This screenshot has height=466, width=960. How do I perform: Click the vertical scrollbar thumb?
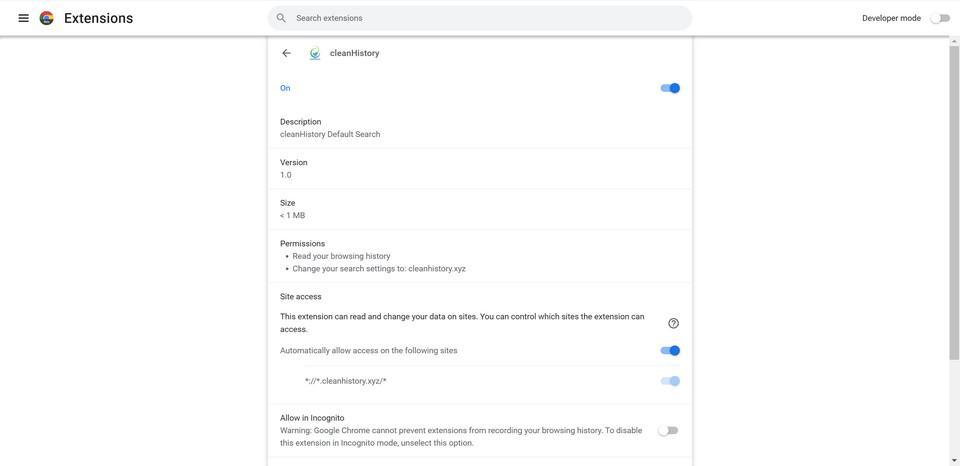pyautogui.click(x=954, y=200)
